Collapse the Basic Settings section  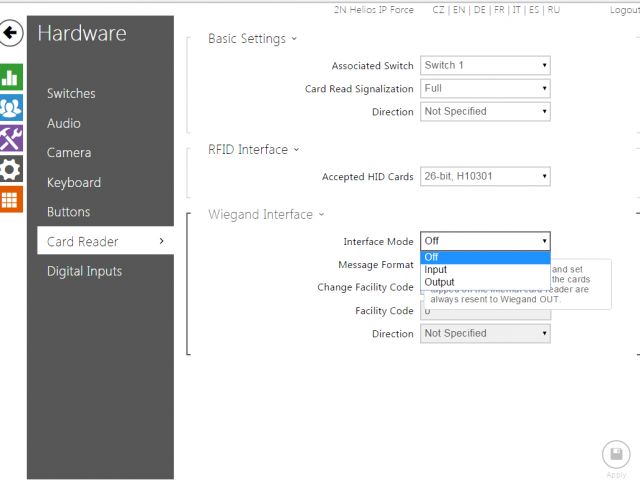coord(252,39)
